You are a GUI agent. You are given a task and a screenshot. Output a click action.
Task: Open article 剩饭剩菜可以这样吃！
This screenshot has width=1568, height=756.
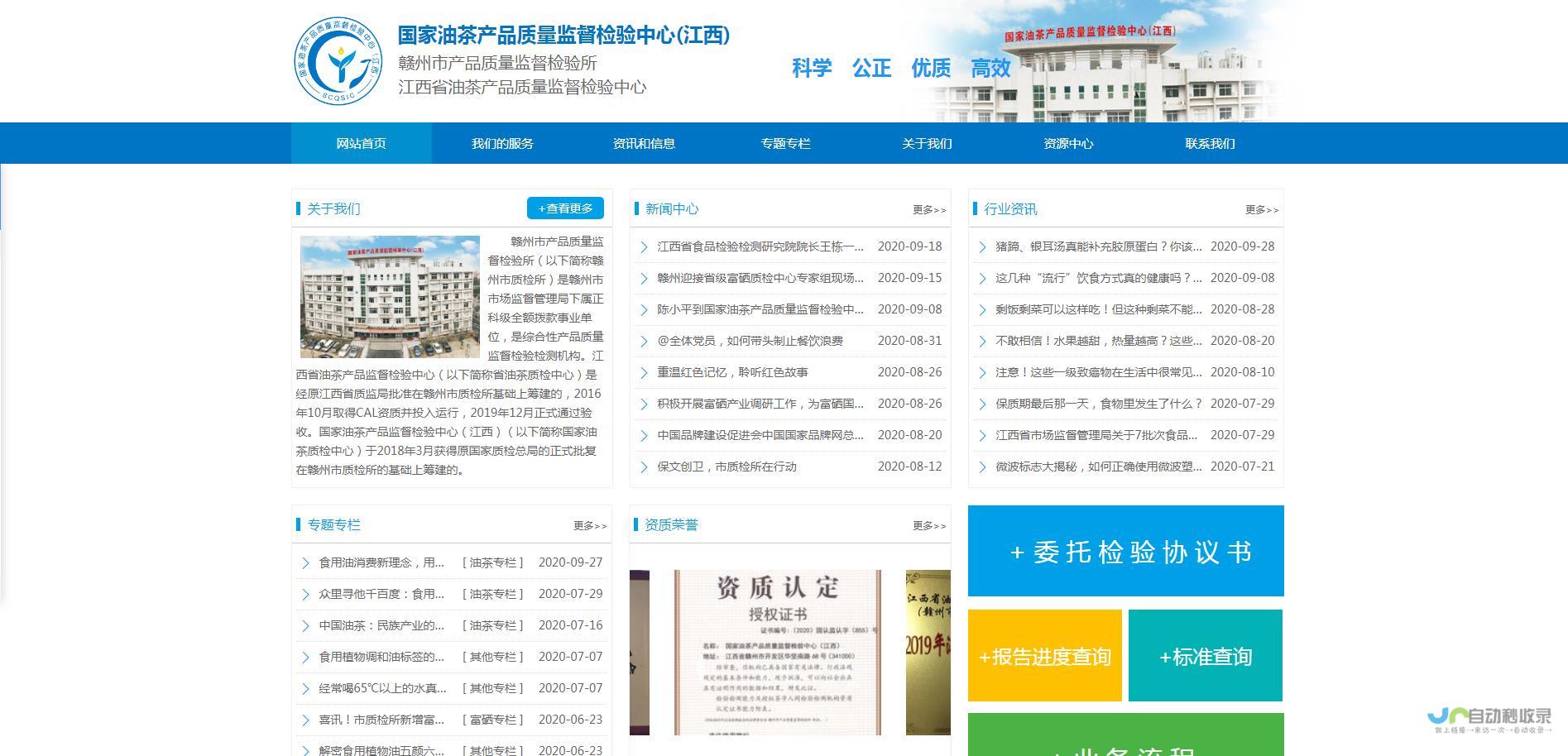tap(1099, 309)
